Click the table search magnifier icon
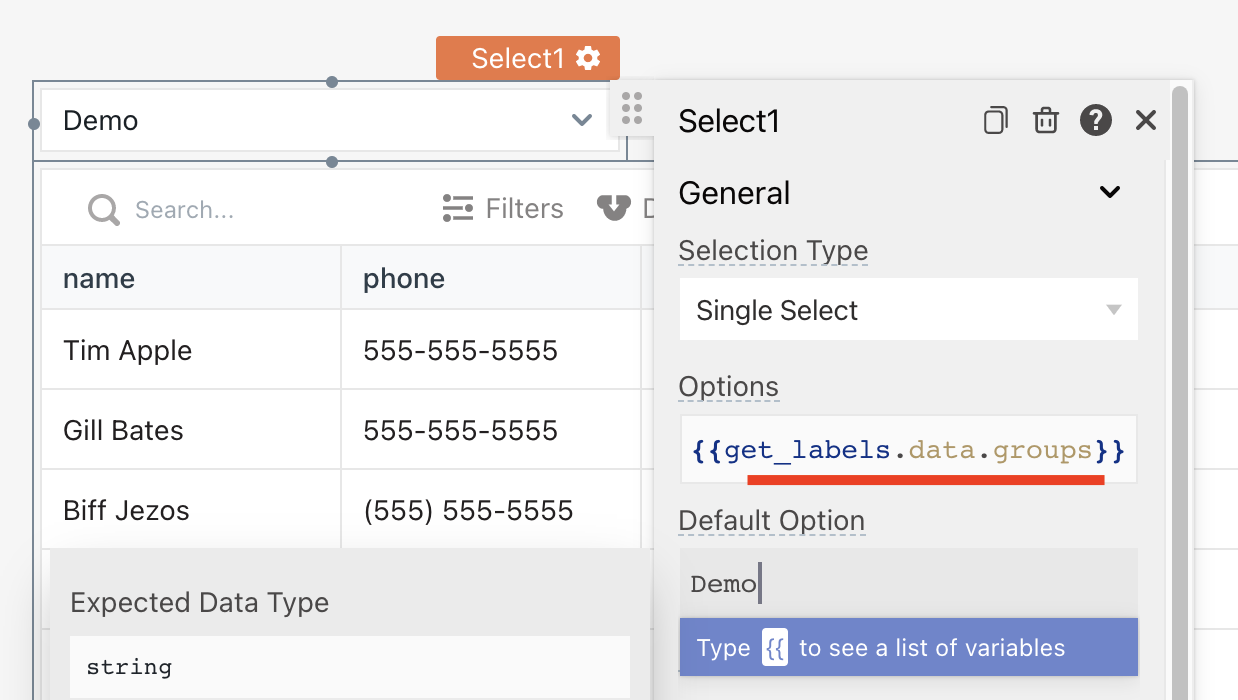 pyautogui.click(x=103, y=209)
